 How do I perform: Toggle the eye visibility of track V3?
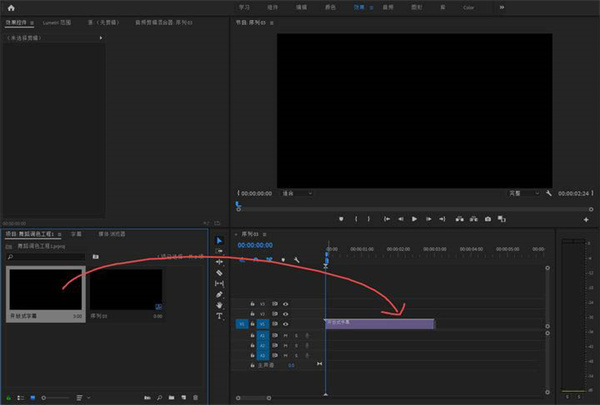[285, 303]
